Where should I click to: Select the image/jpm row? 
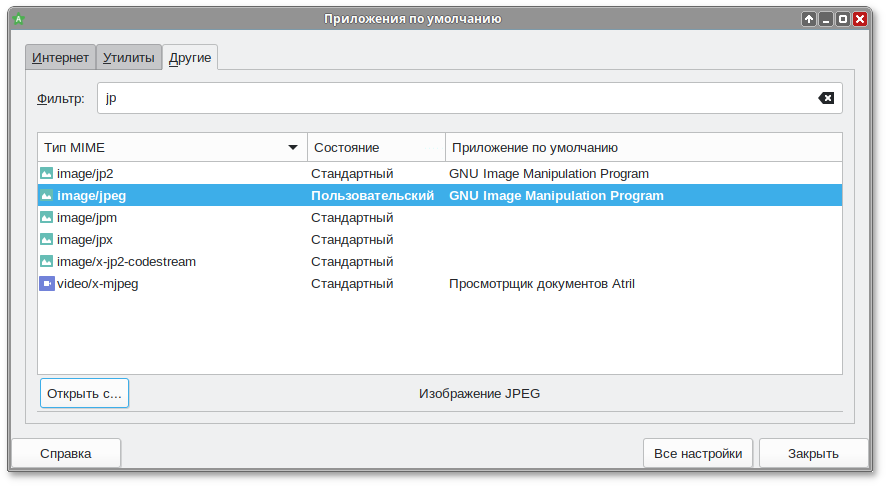pos(440,218)
